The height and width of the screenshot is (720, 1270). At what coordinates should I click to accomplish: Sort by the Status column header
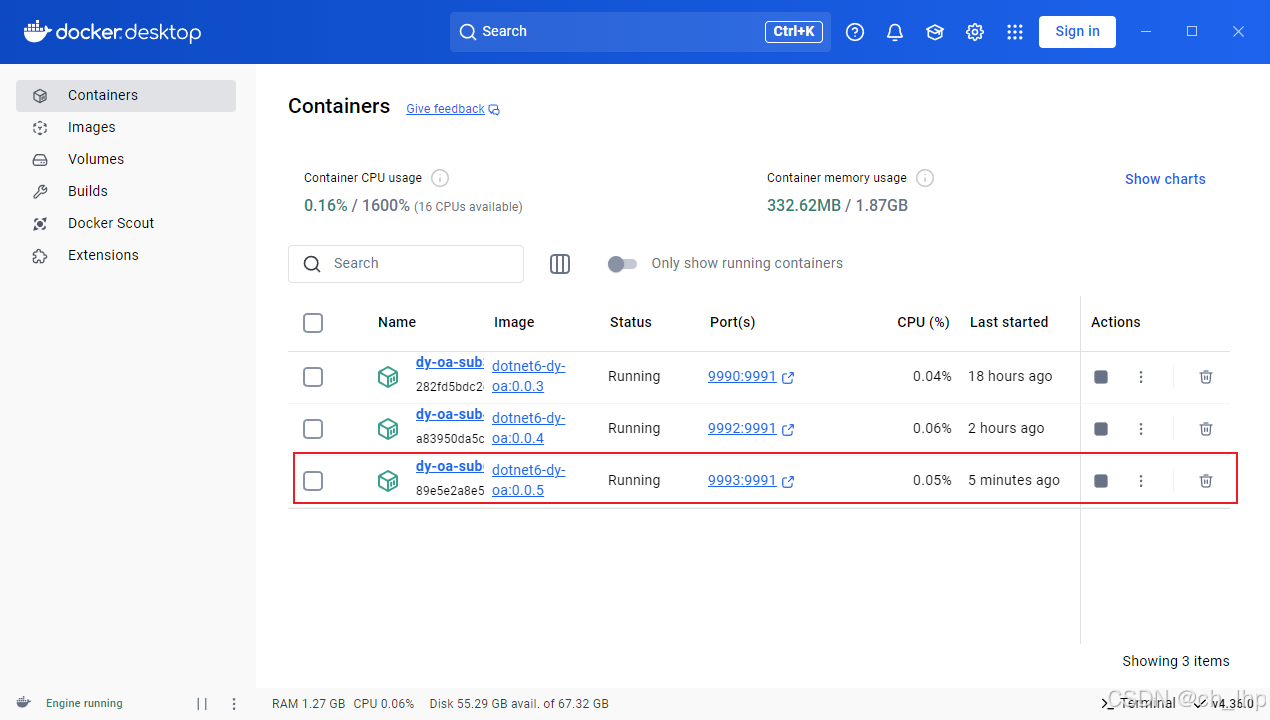pos(630,323)
